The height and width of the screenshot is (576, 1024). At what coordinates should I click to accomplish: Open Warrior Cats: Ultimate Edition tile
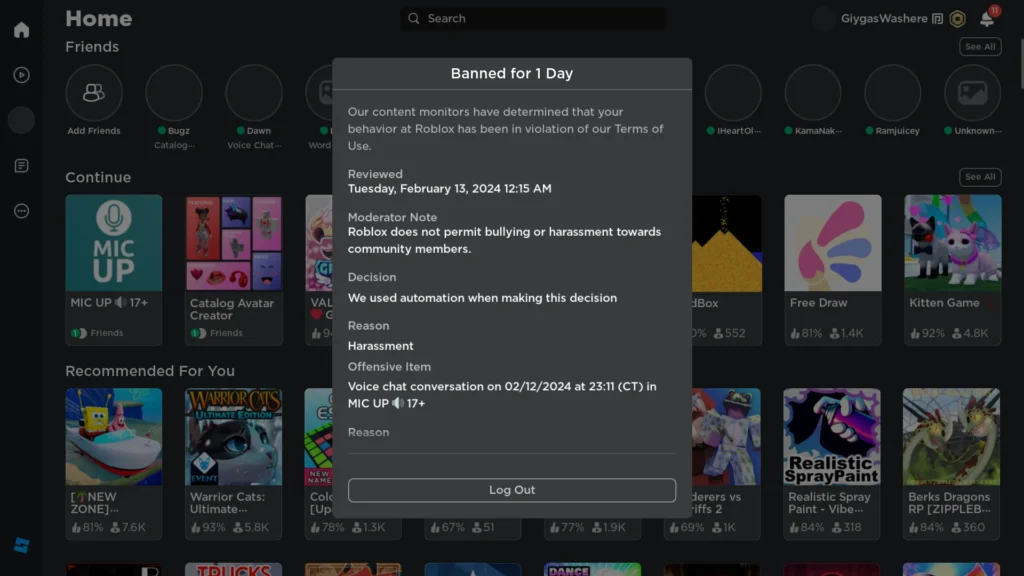[x=233, y=437]
